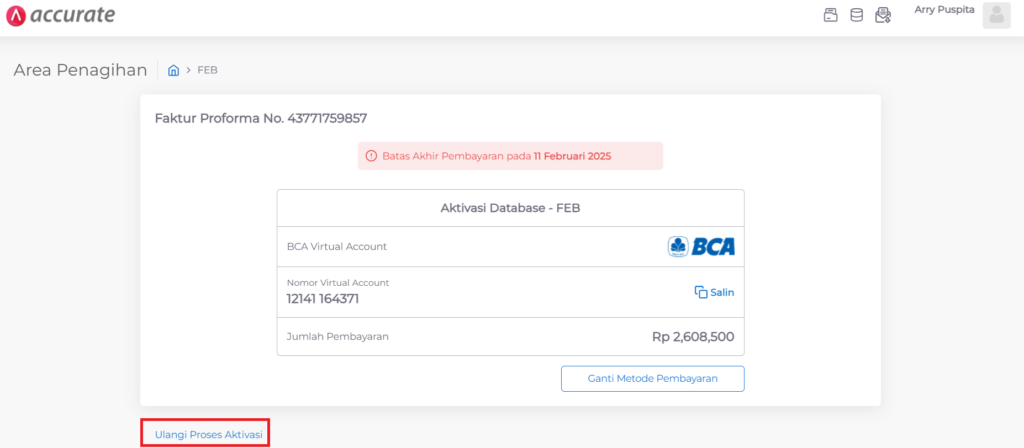Click the Accurate logo in header
Image resolution: width=1024 pixels, height=448 pixels.
coord(60,15)
